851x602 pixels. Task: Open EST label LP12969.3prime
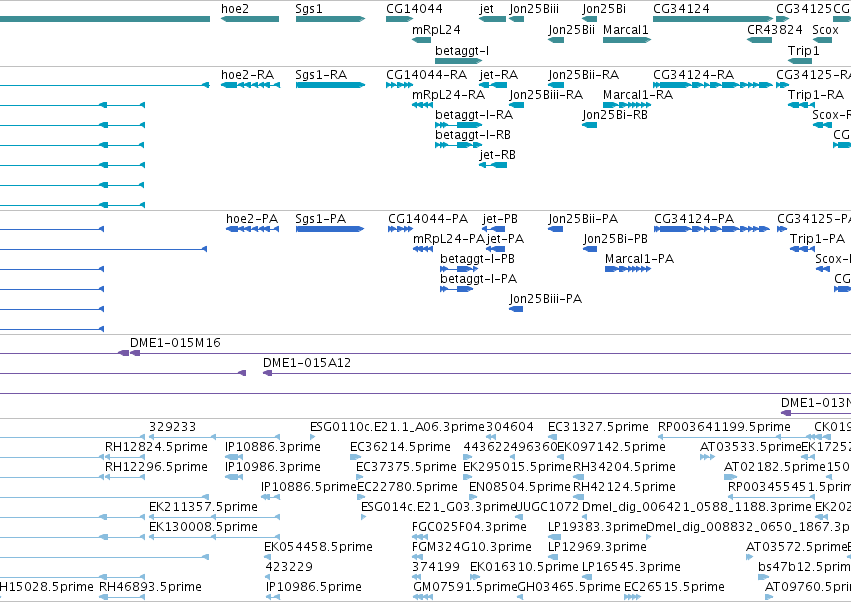coord(598,547)
